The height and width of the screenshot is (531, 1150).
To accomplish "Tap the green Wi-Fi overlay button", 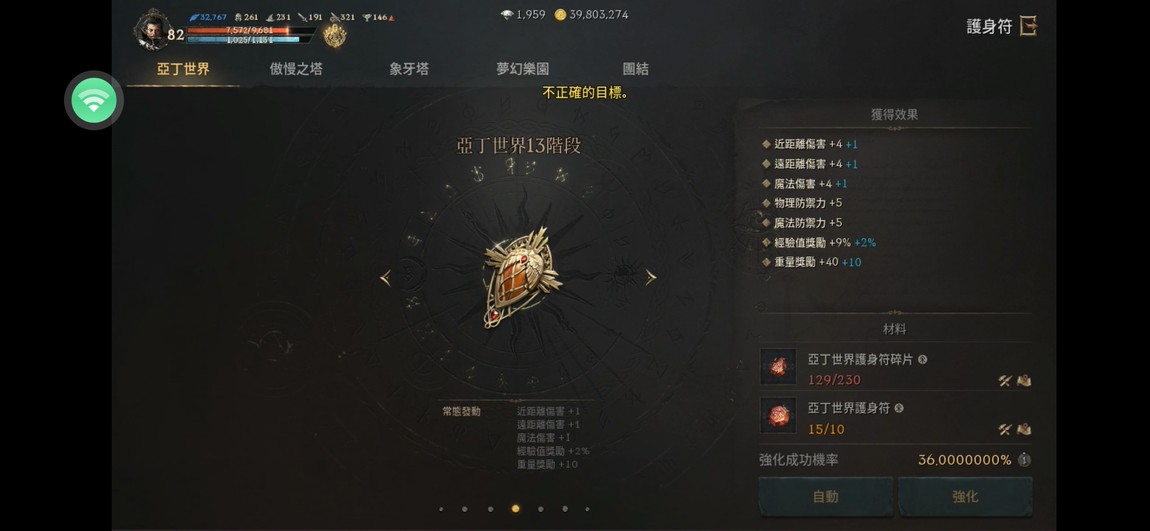I will [x=94, y=100].
